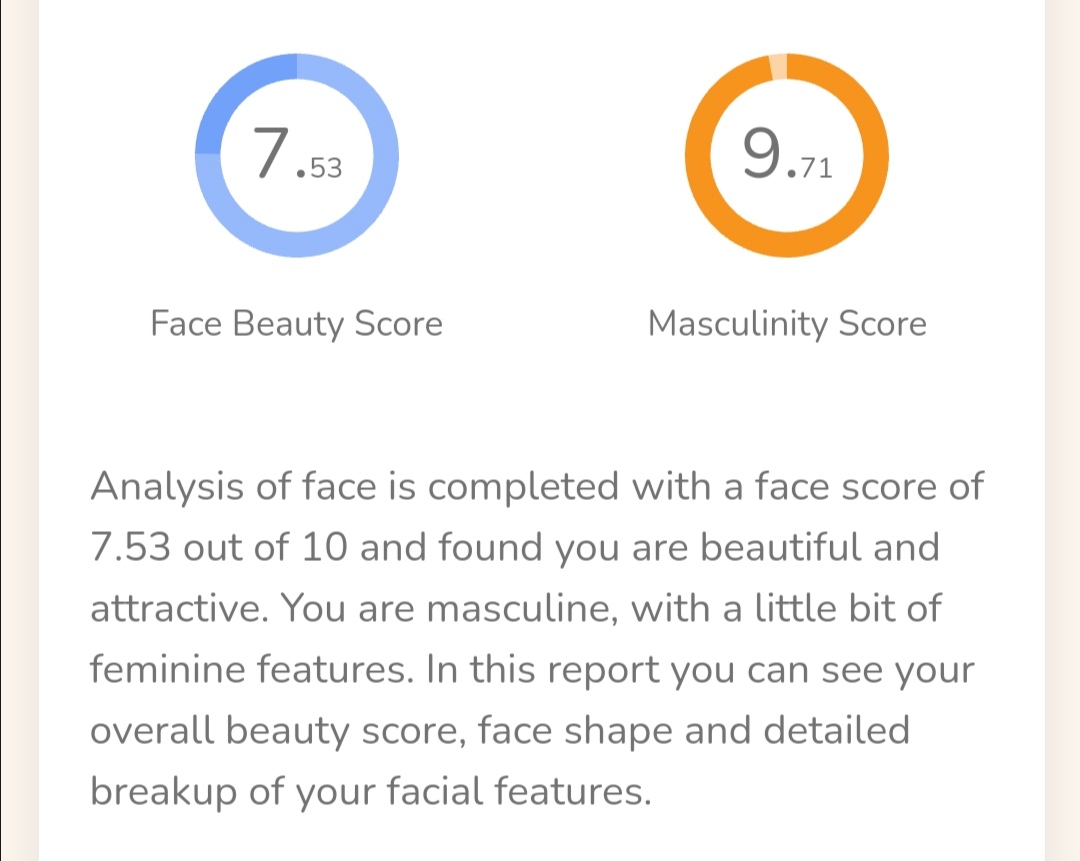Click the orange Masculinity donut chart
Screen dimensions: 1080x861
pyautogui.click(x=787, y=155)
